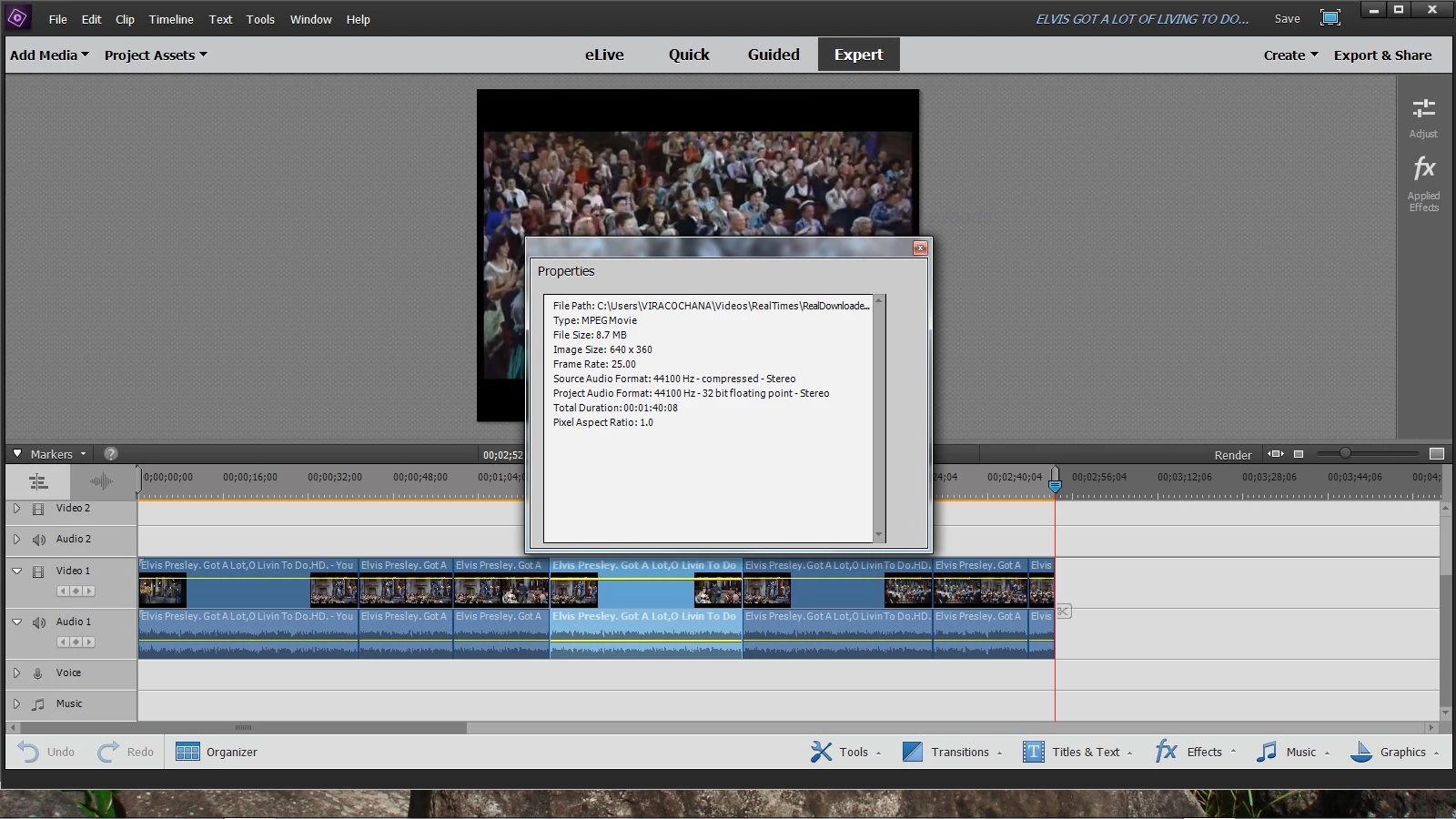Viewport: 1456px width, 819px height.
Task: Add keyframe on Video 1 track
Action: coord(76,591)
